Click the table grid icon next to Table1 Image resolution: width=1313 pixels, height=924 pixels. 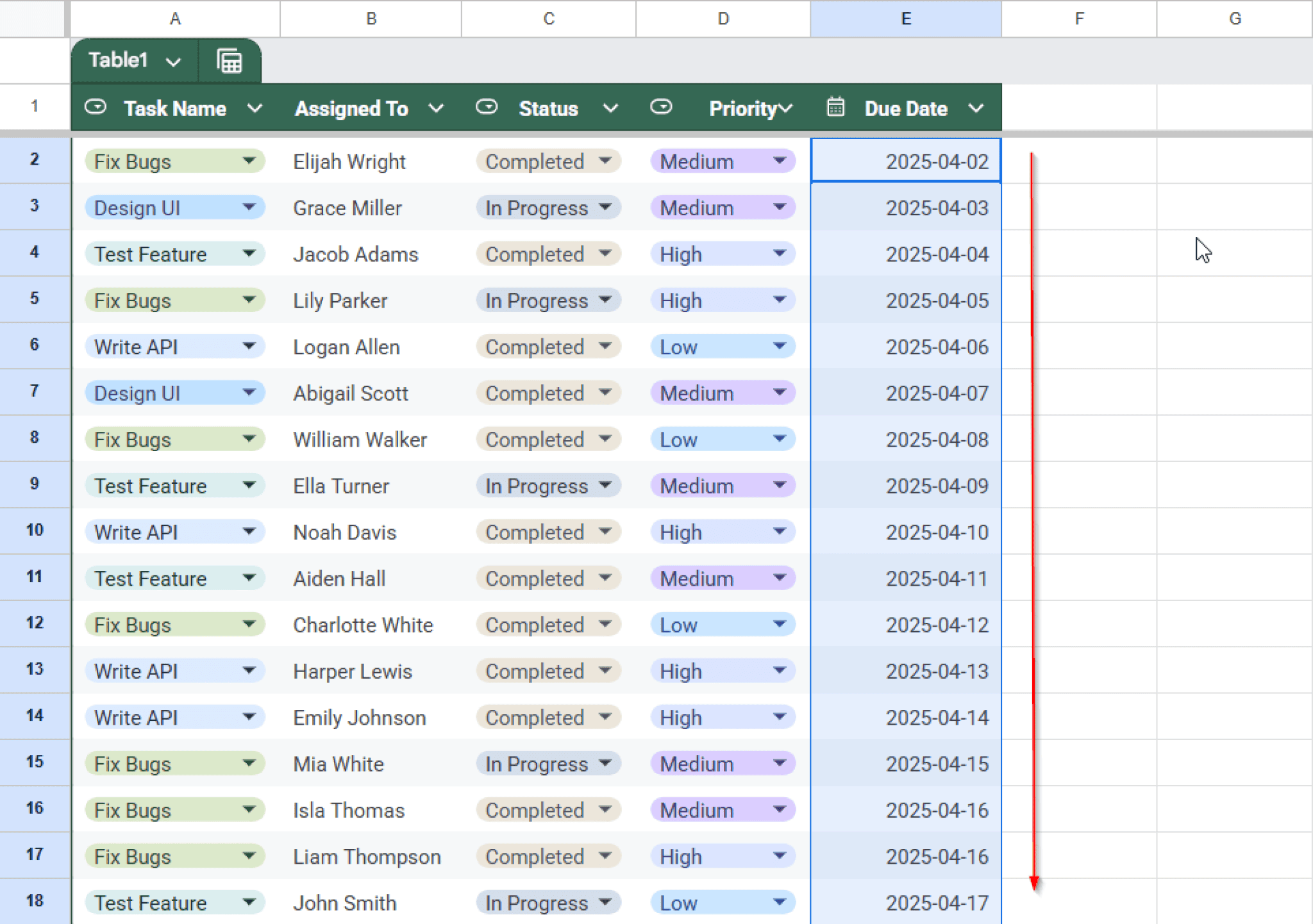[230, 60]
